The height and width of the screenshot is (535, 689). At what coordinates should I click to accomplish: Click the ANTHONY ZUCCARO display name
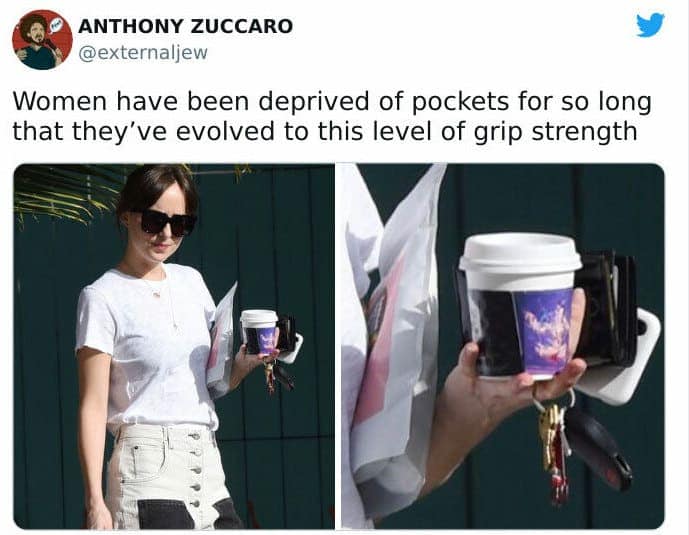(x=185, y=26)
